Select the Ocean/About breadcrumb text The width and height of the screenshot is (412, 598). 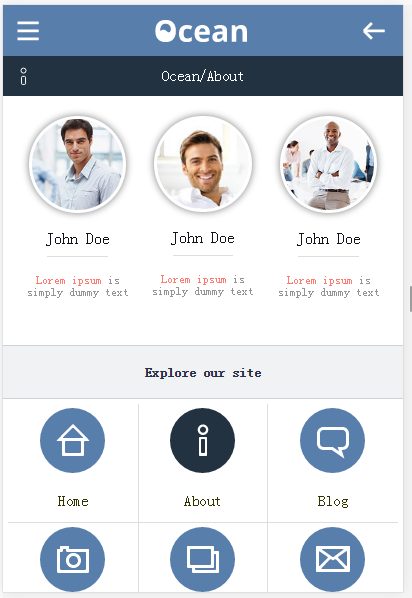coord(202,76)
